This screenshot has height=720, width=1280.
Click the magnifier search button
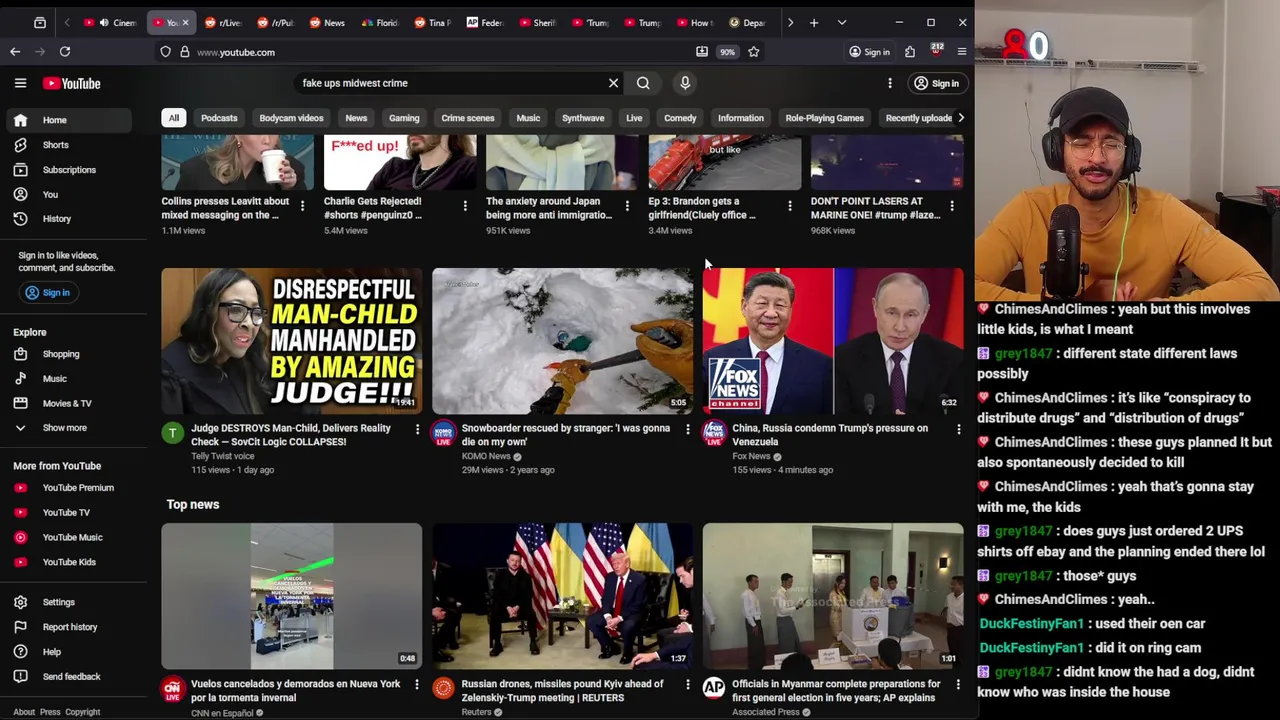[643, 83]
